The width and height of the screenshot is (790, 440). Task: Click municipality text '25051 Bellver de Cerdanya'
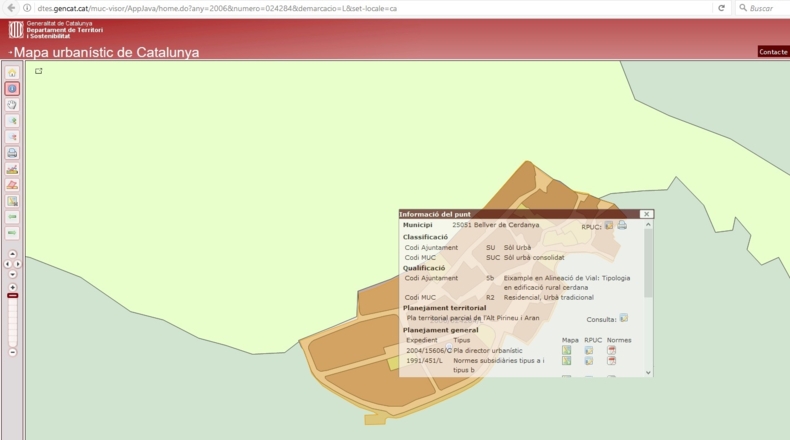pyautogui.click(x=496, y=225)
